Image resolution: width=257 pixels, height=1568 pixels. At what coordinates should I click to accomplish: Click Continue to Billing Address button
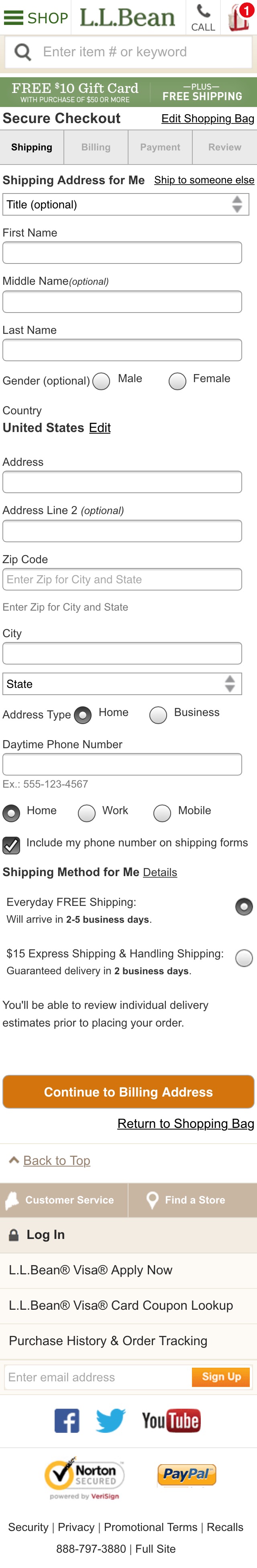(128, 1092)
